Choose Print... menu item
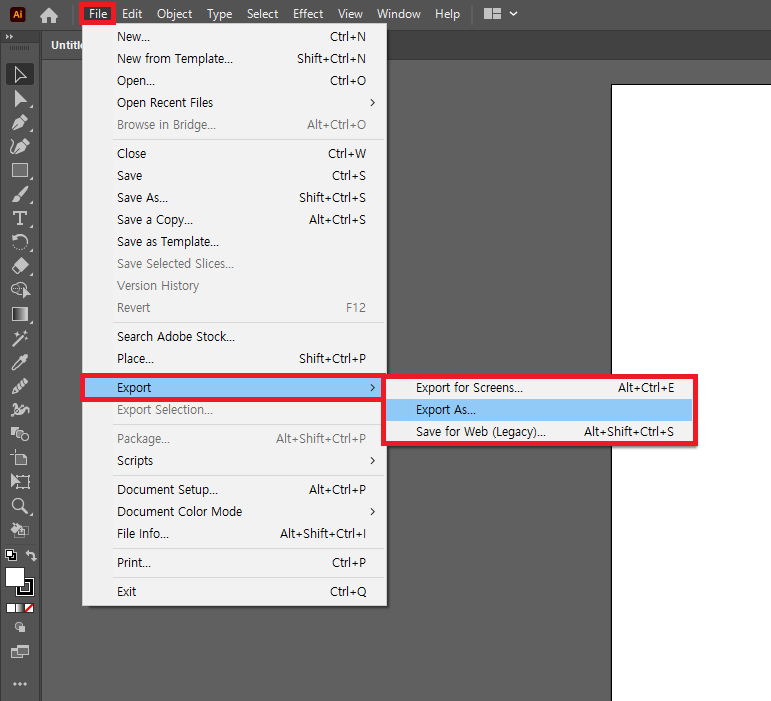 (x=234, y=562)
